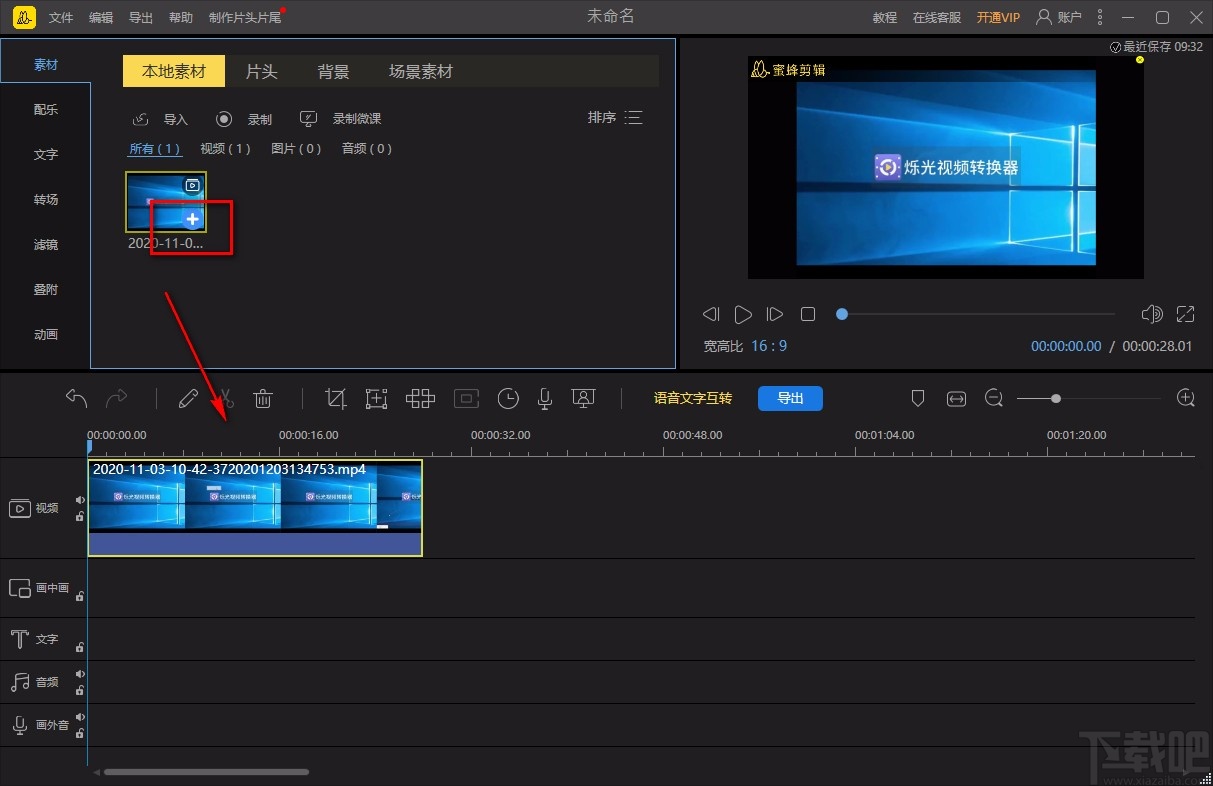Click 语音文字互转 link
This screenshot has width=1213, height=786.
point(693,398)
